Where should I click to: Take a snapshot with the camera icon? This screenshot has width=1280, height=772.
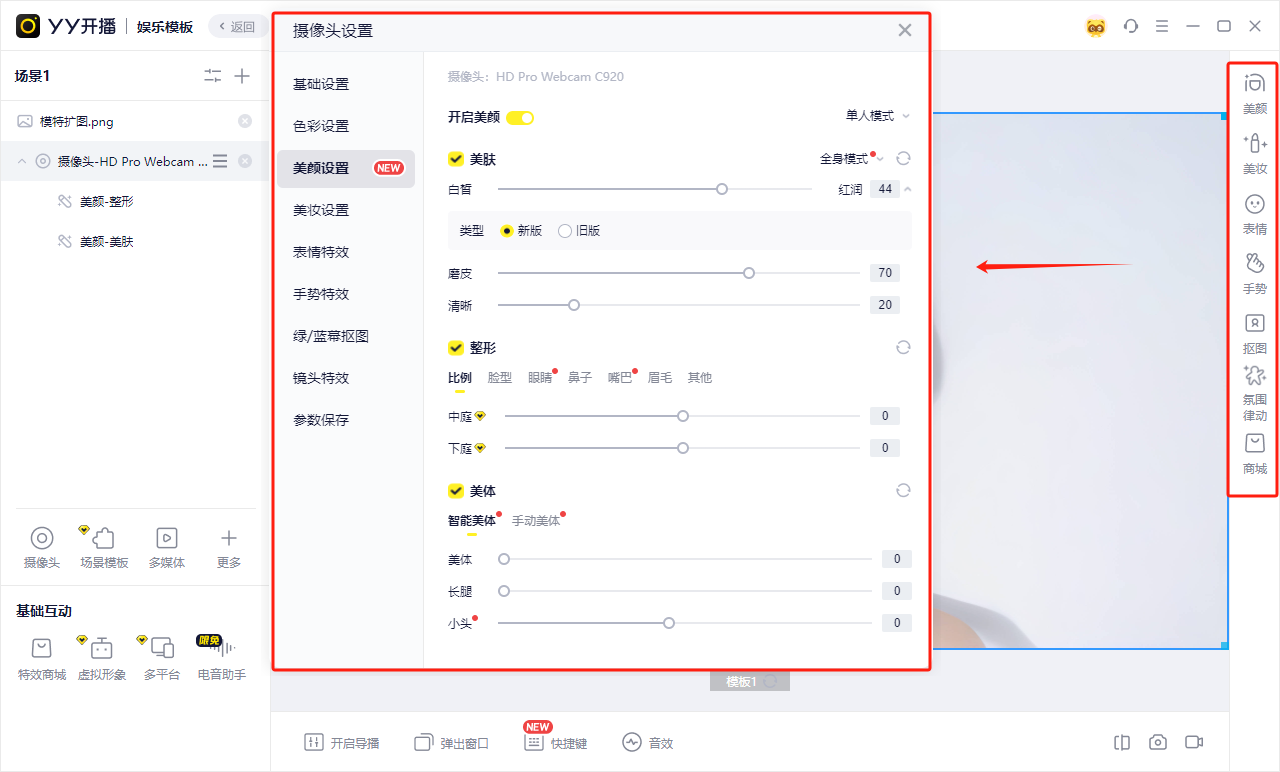coord(1158,742)
